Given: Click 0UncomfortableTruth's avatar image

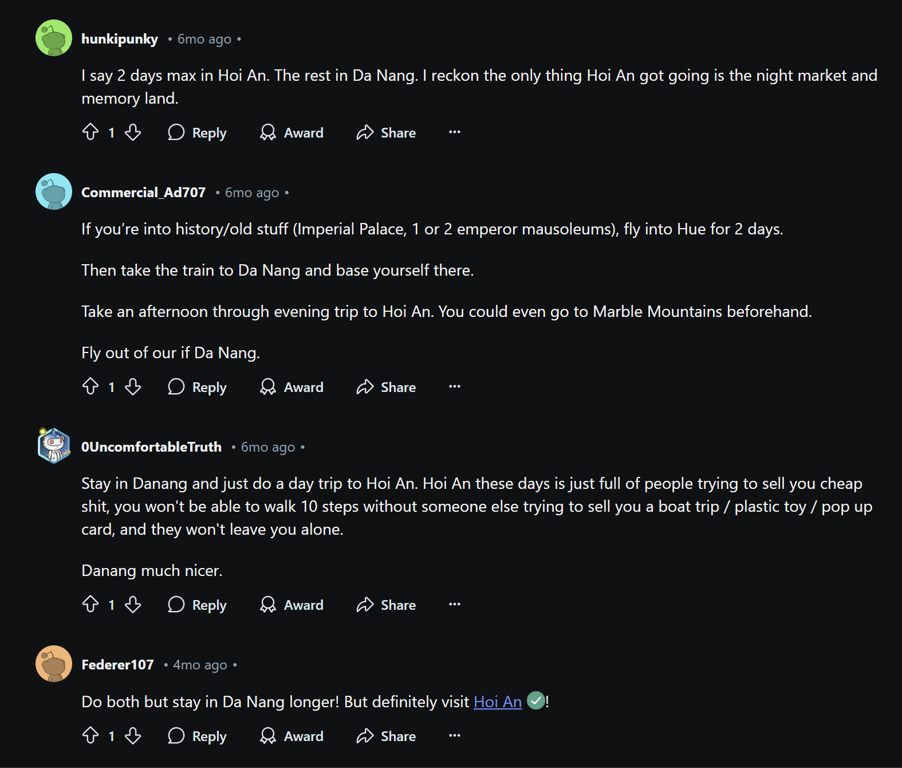Looking at the screenshot, I should click(x=54, y=447).
